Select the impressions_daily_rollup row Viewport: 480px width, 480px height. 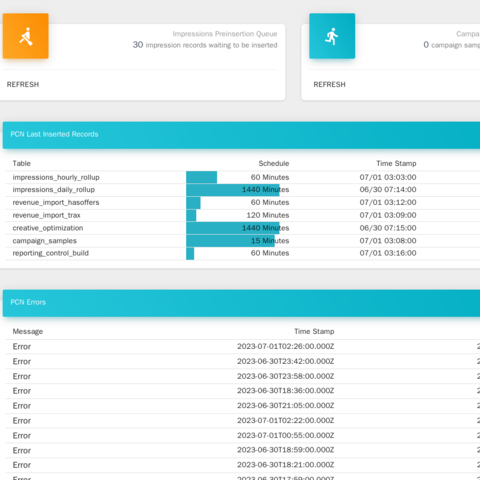(243, 190)
